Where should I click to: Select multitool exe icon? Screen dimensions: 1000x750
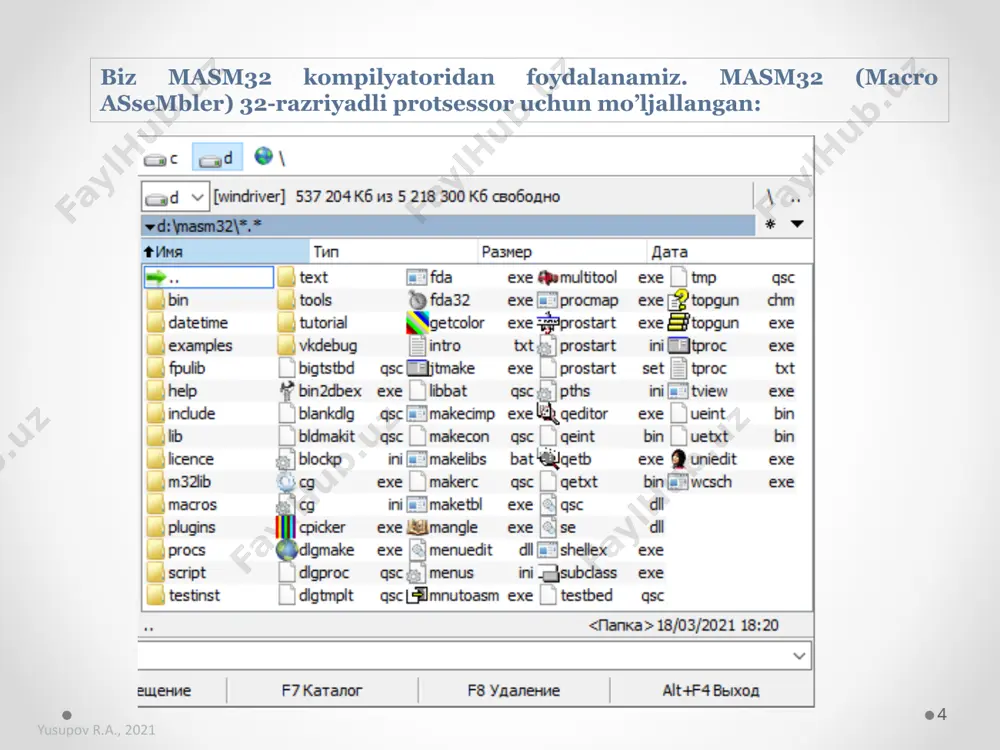point(548,277)
